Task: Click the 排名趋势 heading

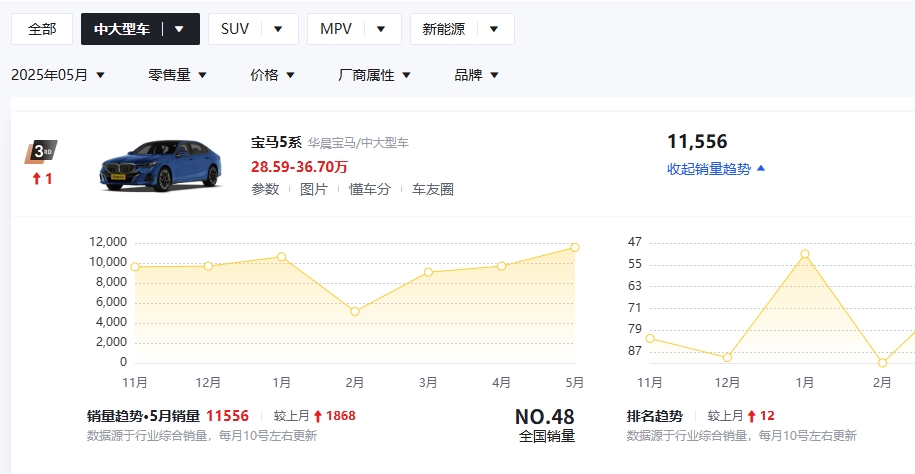Action: (x=654, y=416)
